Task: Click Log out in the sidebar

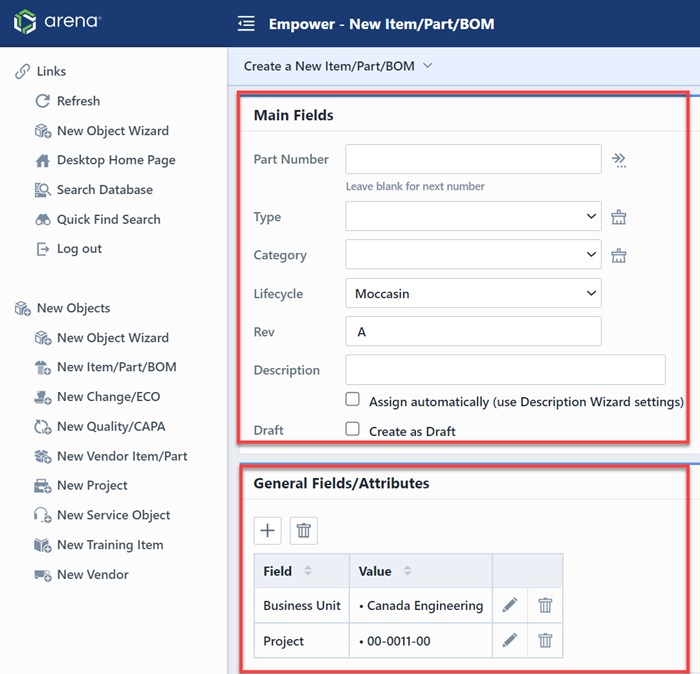Action: 79,249
